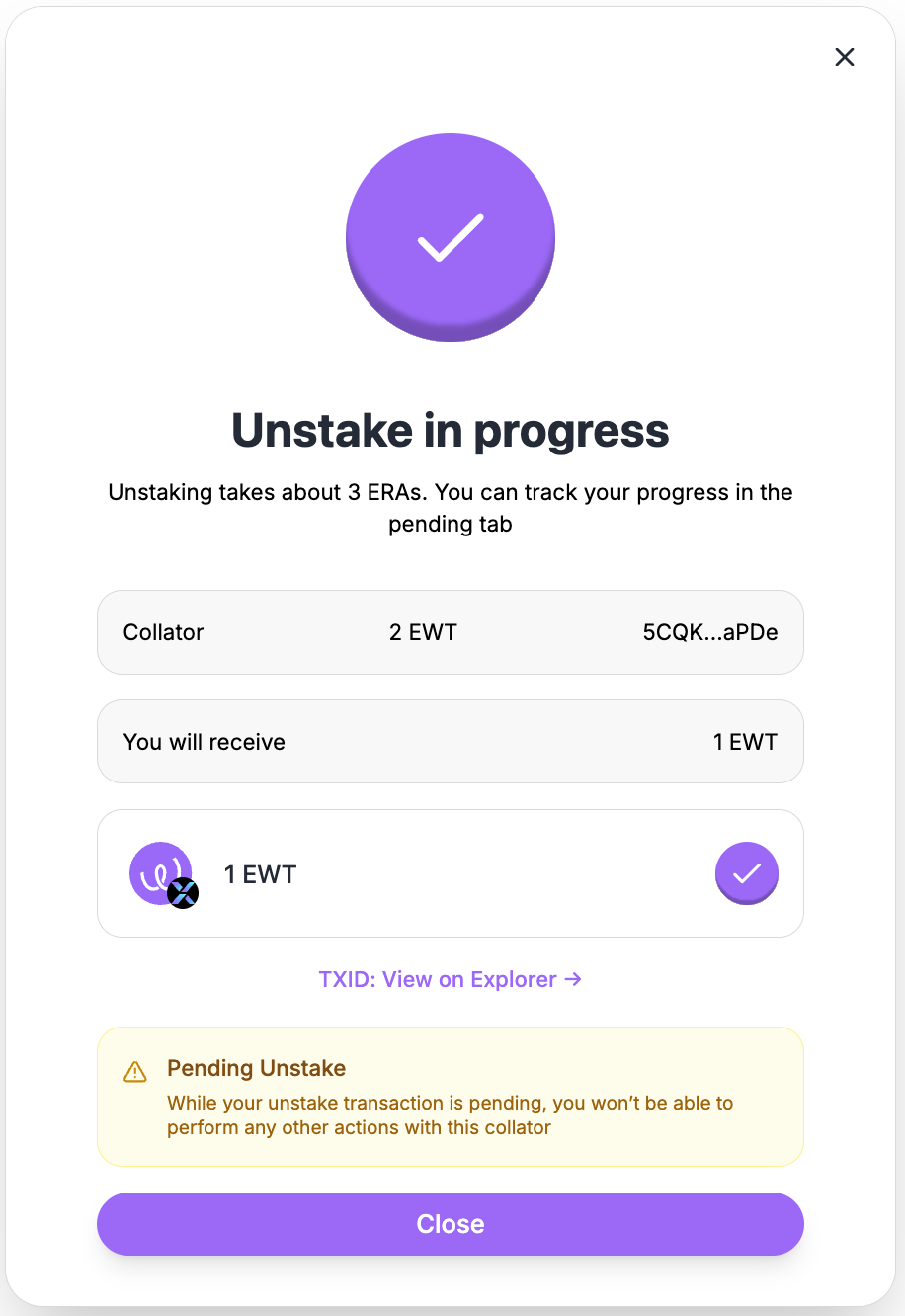Click the Unstake in progress heading

click(x=451, y=431)
